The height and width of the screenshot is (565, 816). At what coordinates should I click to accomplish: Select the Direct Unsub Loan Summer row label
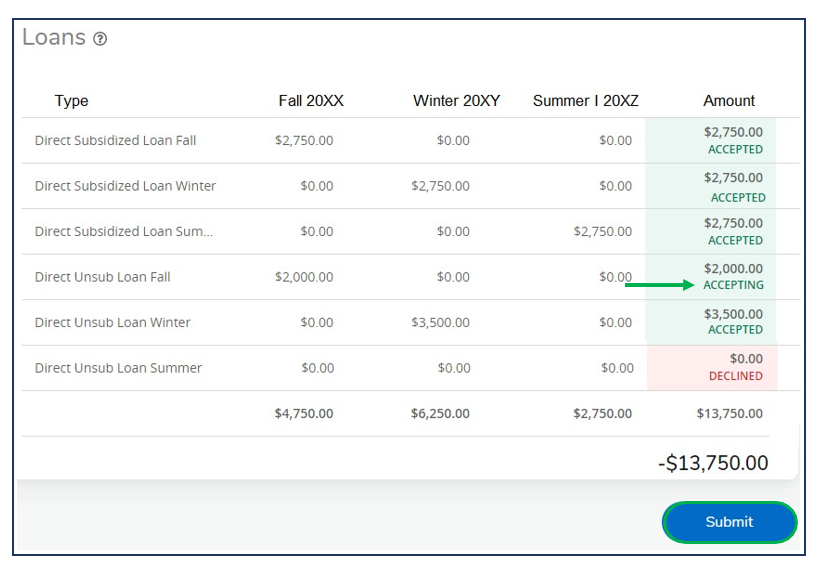[118, 368]
